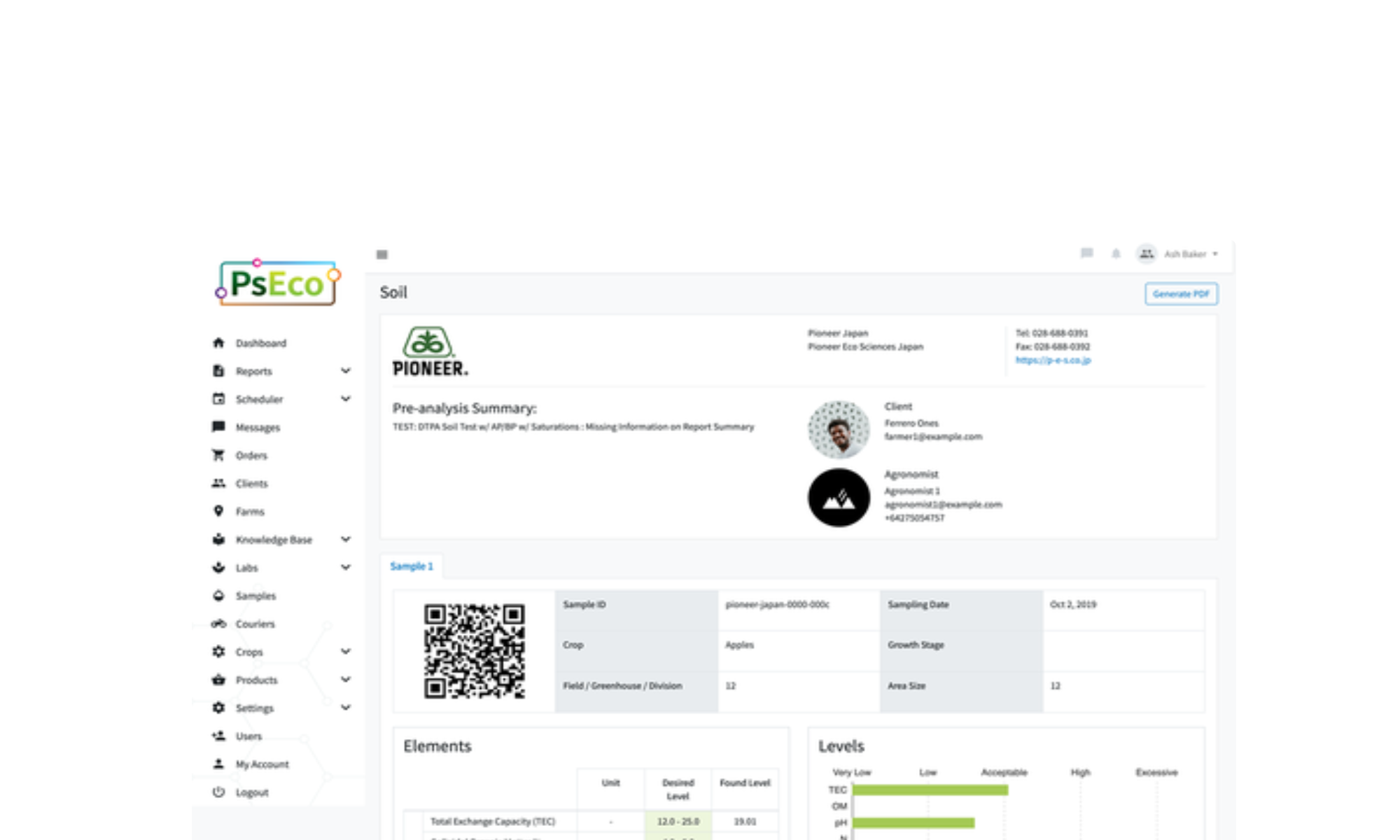
Task: Click the Generate PDF button
Action: click(x=1181, y=294)
